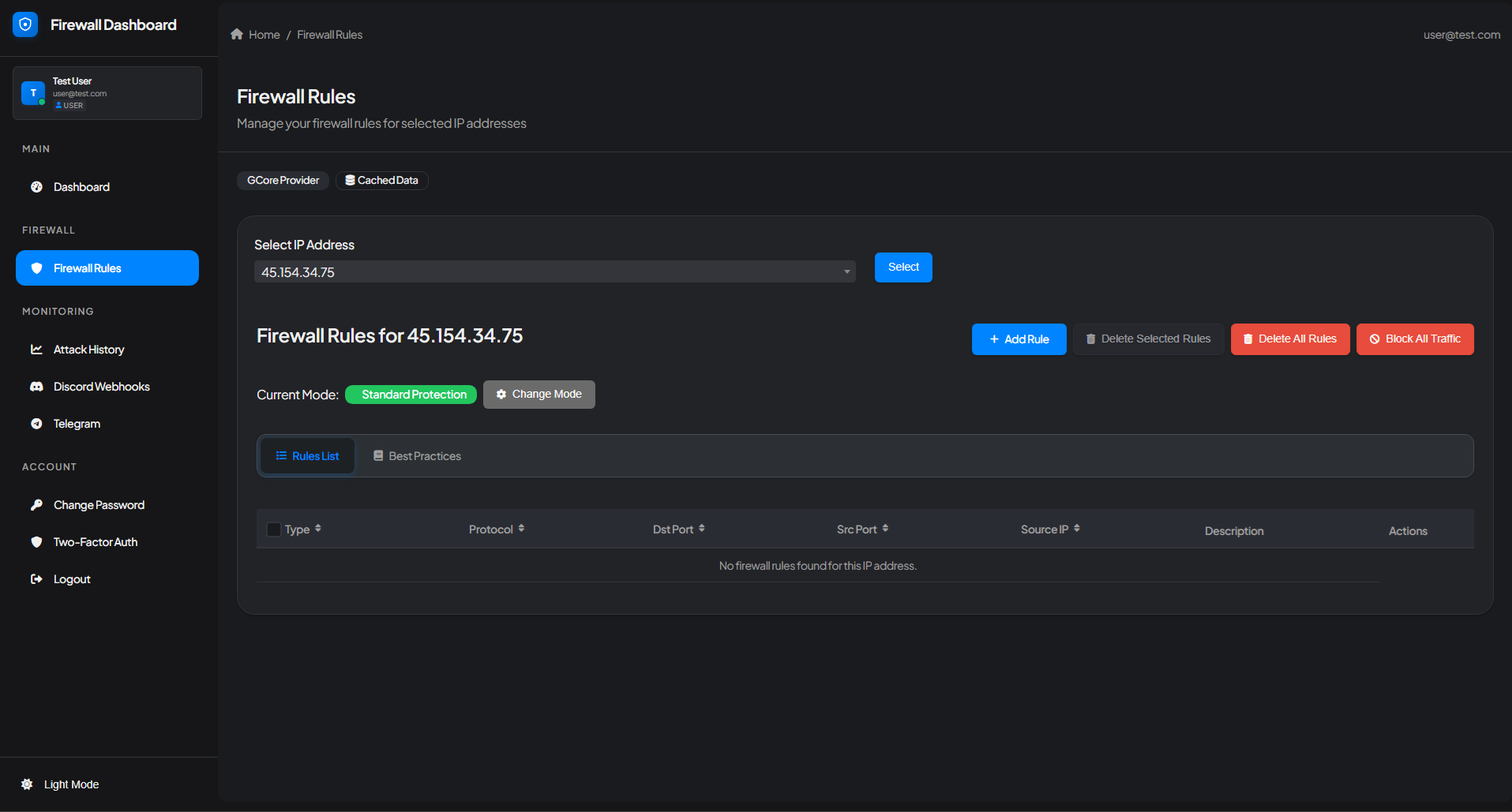Open Telegram settings page

pyautogui.click(x=107, y=424)
